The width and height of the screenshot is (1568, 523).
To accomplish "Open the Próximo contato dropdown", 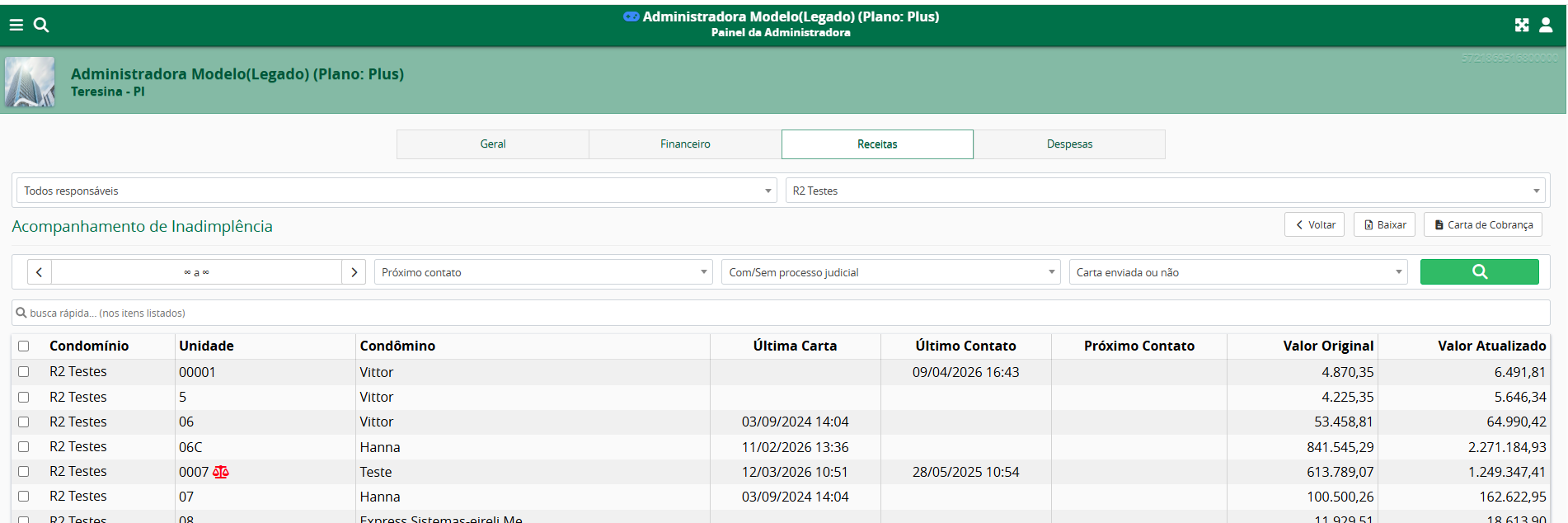I will (542, 272).
